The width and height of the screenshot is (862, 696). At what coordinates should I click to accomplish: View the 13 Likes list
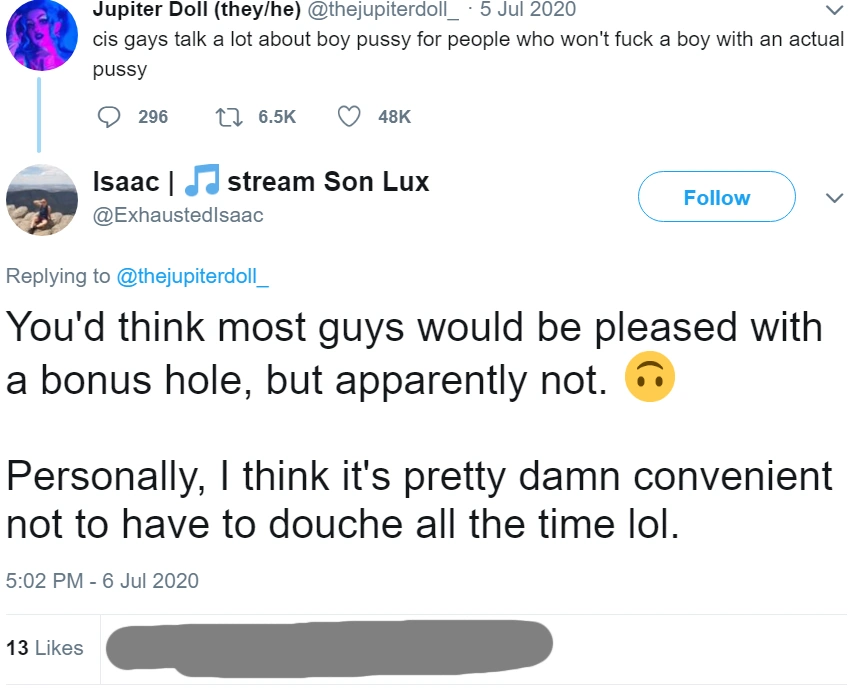click(x=45, y=648)
